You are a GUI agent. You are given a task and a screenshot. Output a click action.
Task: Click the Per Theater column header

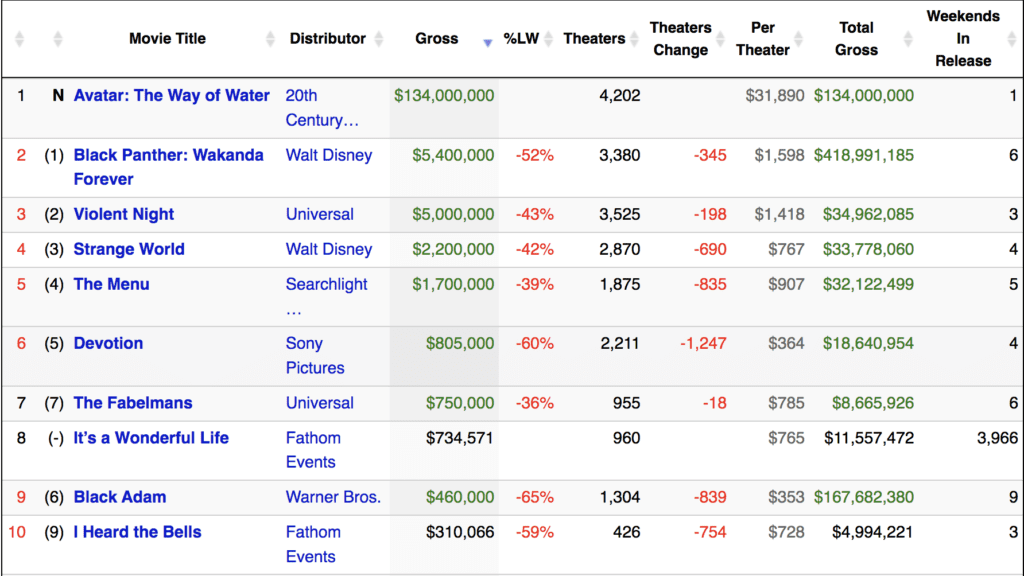click(x=762, y=39)
